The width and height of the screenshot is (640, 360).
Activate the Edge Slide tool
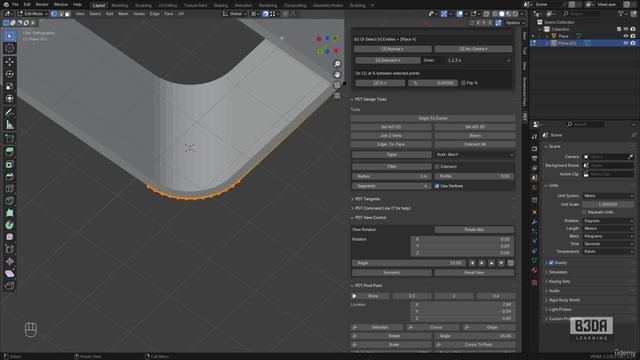pyautogui.click(x=10, y=249)
